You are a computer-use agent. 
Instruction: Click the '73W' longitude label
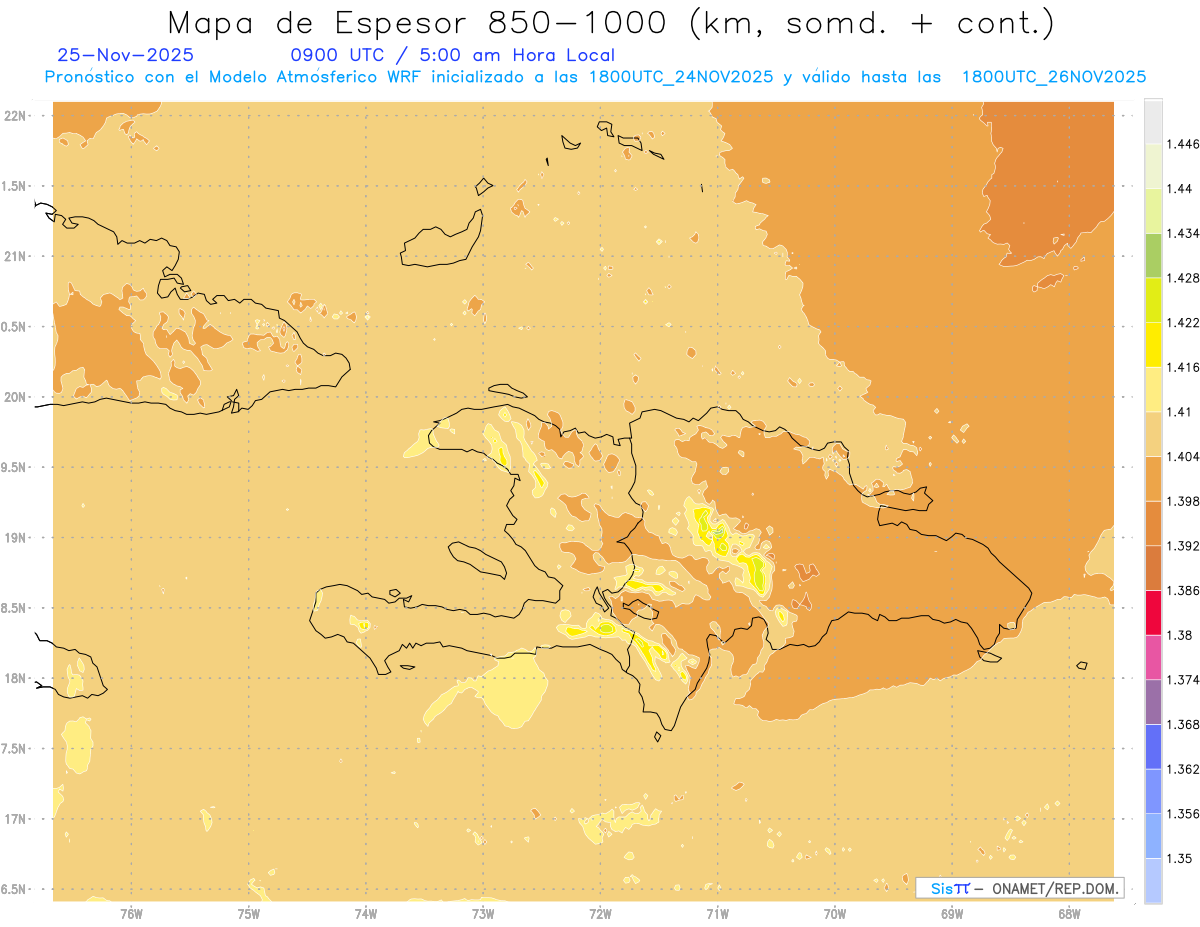(x=483, y=913)
